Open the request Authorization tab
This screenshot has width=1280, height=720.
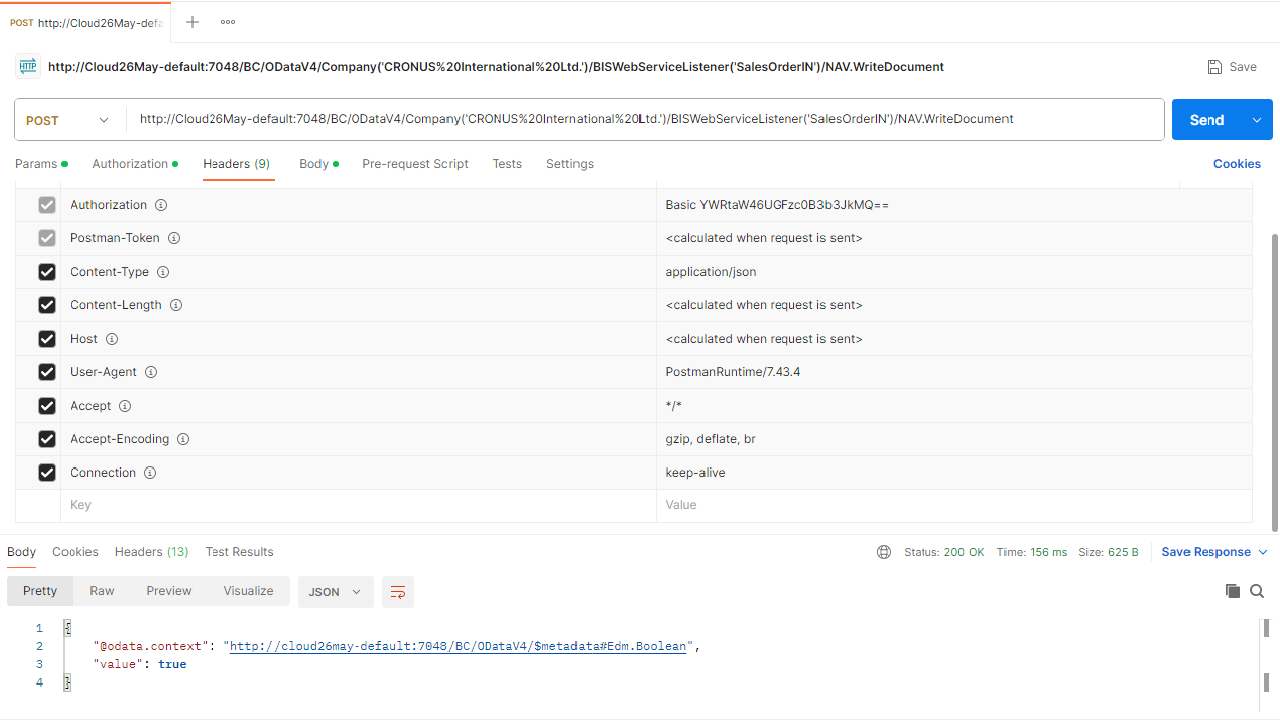pyautogui.click(x=135, y=164)
